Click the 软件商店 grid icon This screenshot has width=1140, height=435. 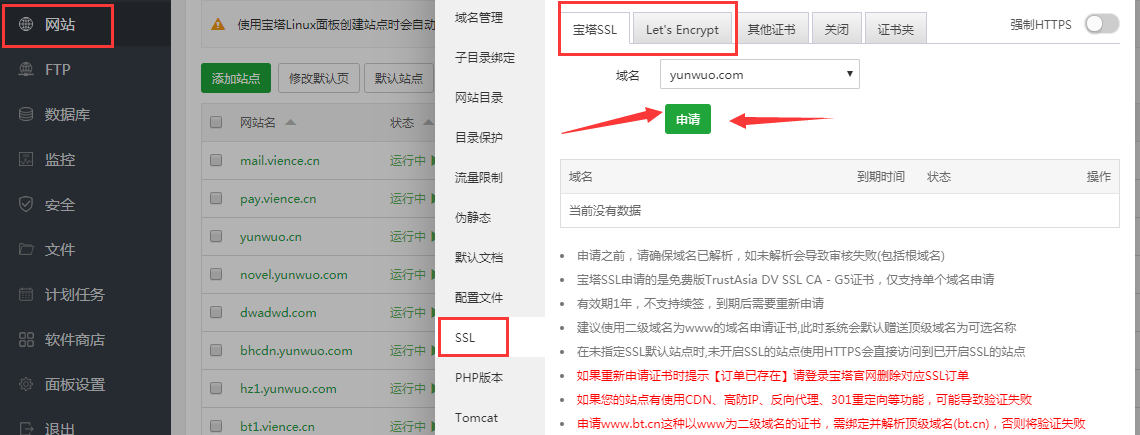click(26, 340)
